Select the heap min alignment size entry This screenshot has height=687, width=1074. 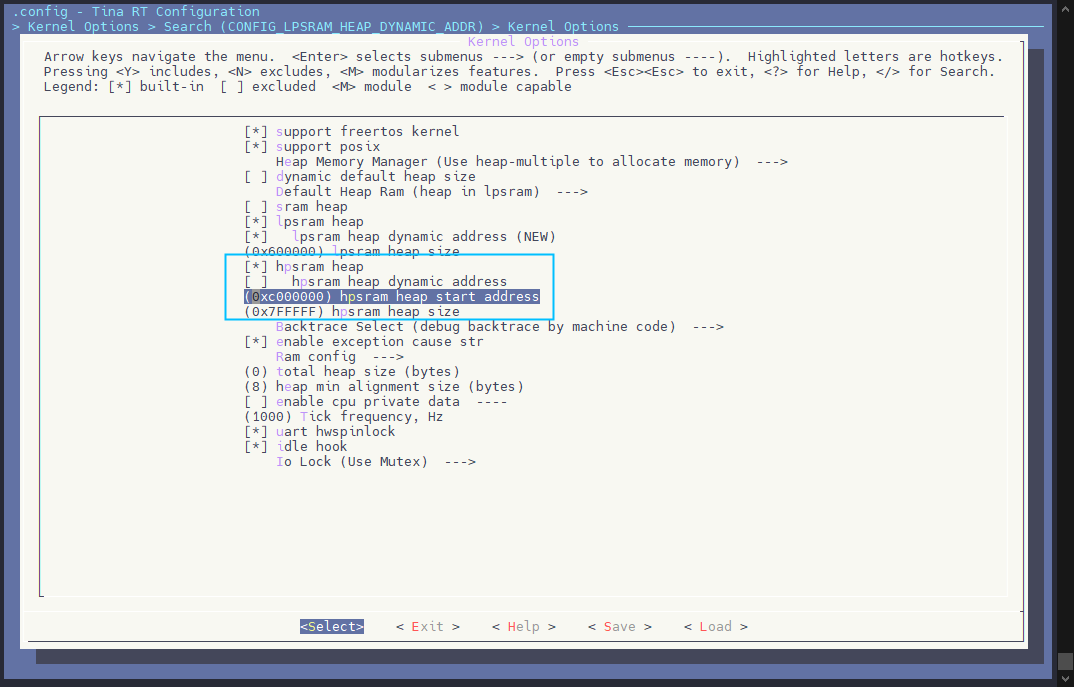click(383, 387)
